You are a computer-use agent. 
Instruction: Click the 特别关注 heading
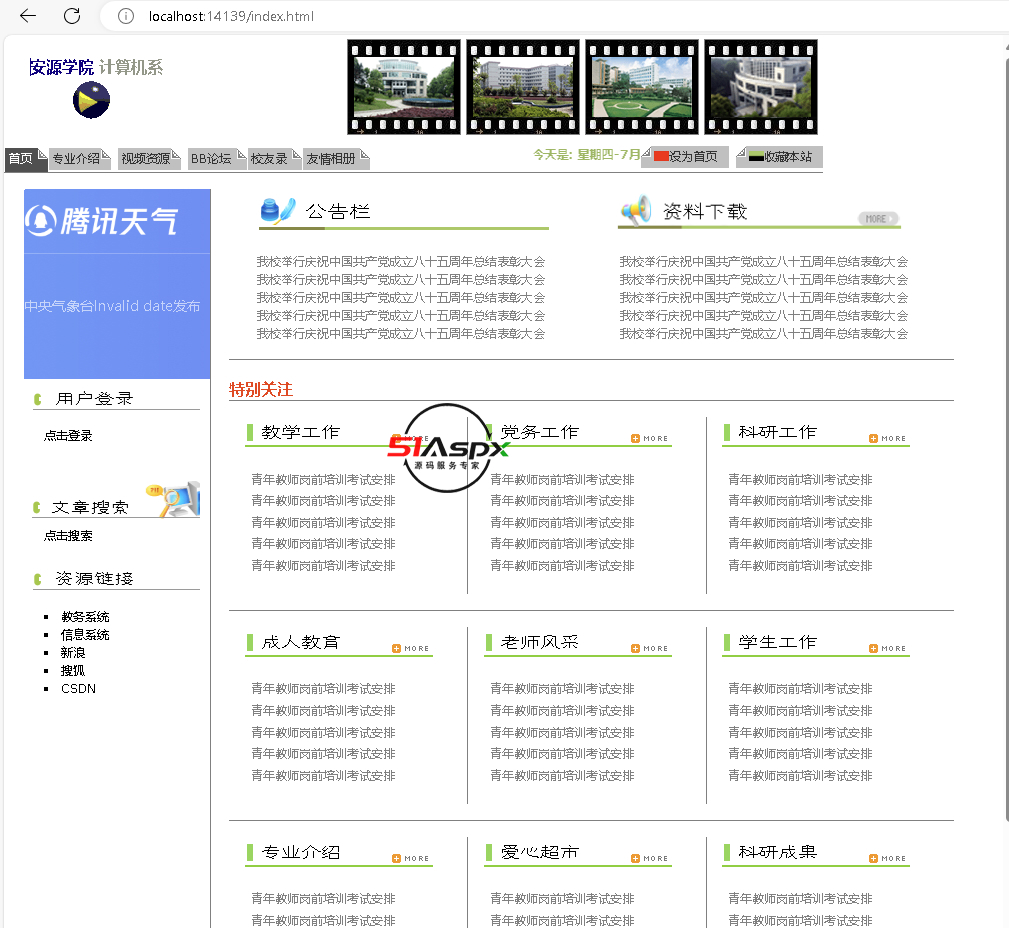point(261,389)
